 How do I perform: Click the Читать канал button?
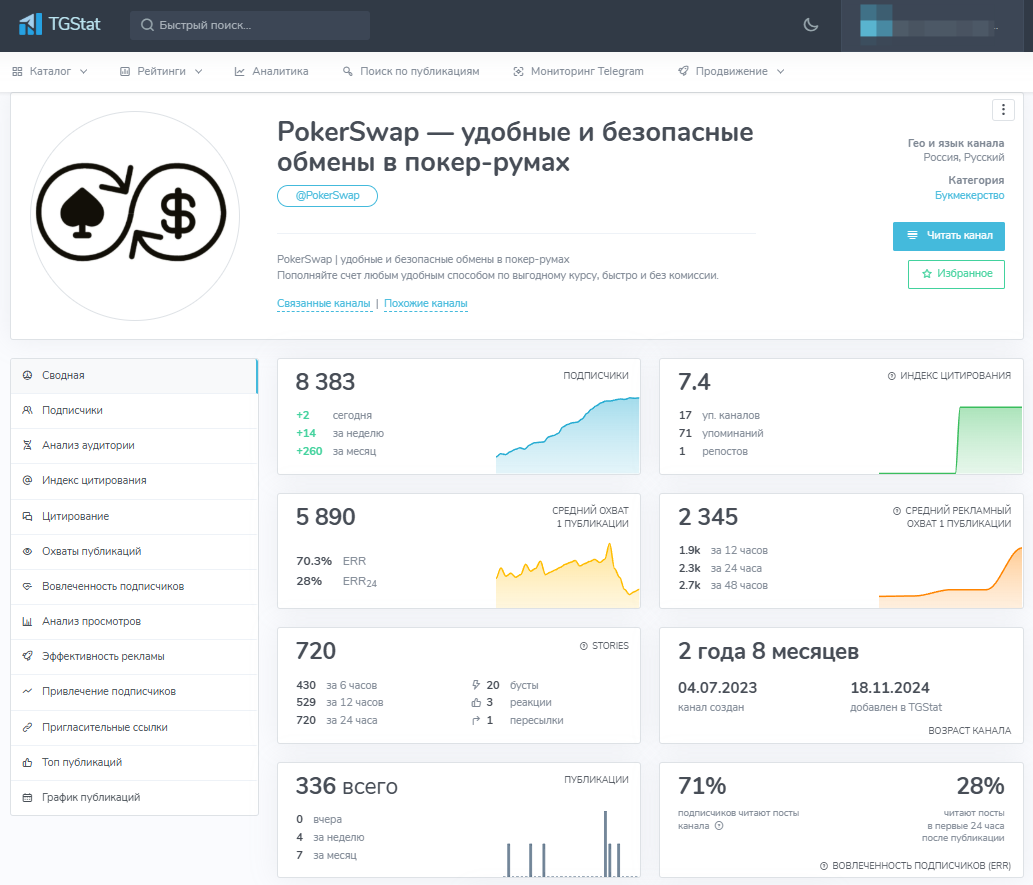point(949,236)
